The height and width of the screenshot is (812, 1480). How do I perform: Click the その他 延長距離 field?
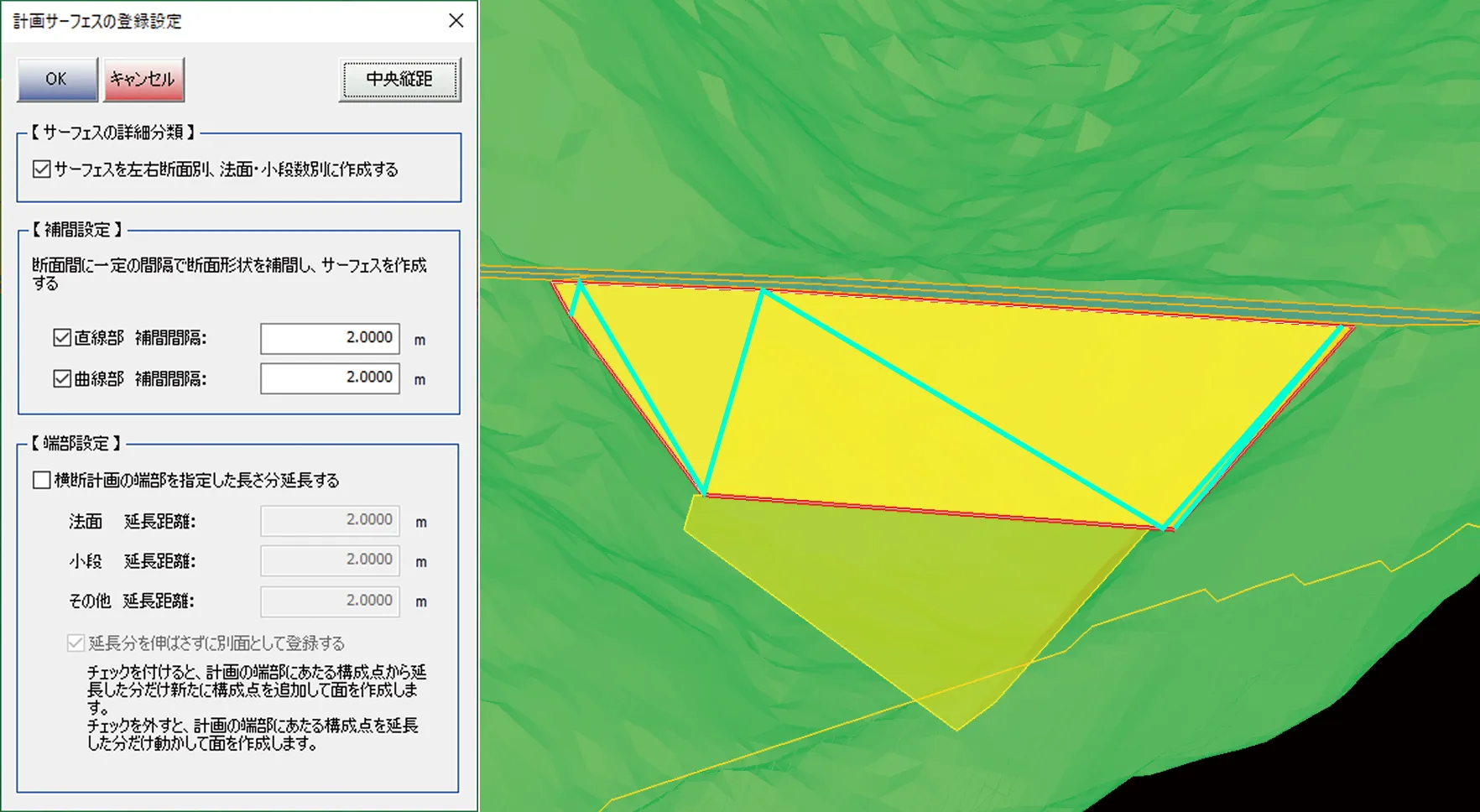pos(330,601)
